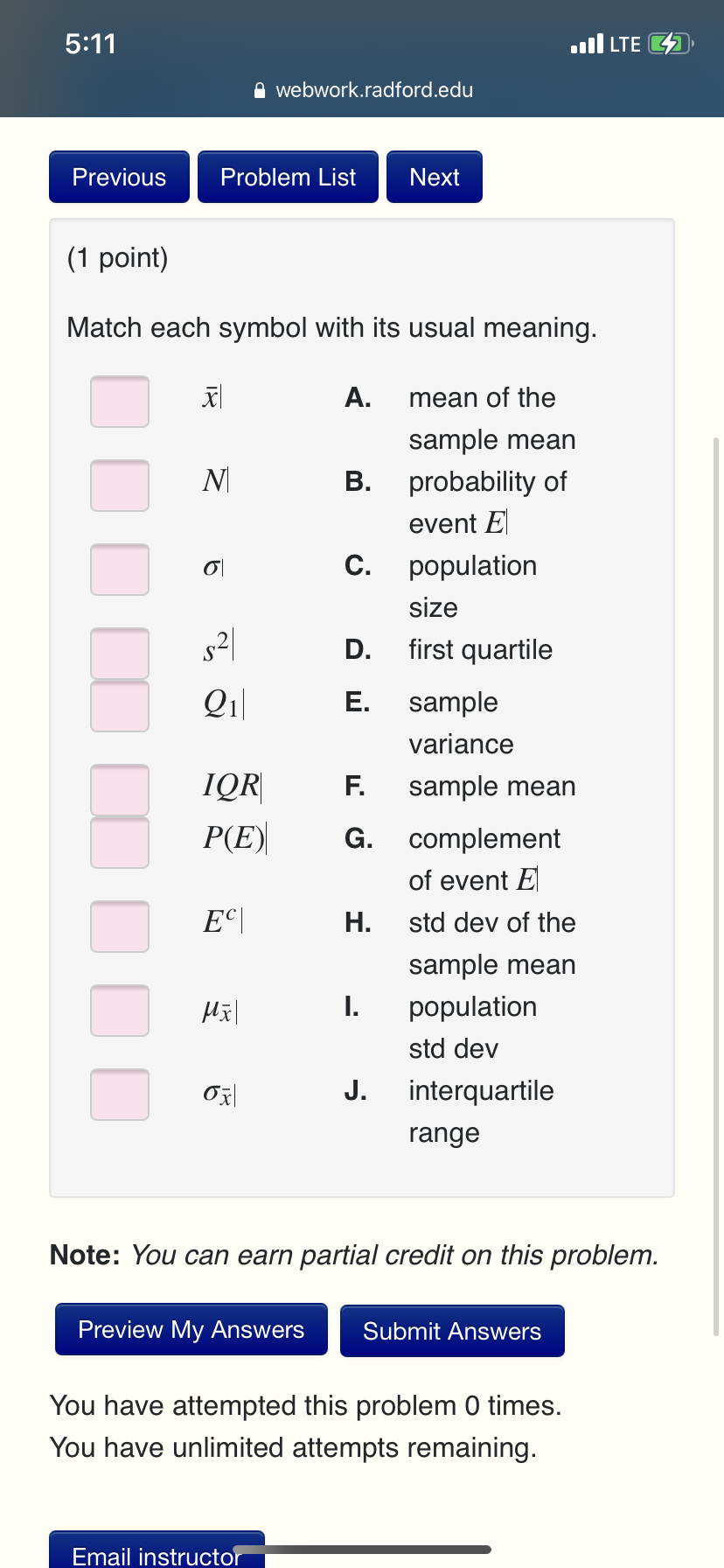Click the answer box for E complement
Image resolution: width=724 pixels, height=1568 pixels.
119,926
